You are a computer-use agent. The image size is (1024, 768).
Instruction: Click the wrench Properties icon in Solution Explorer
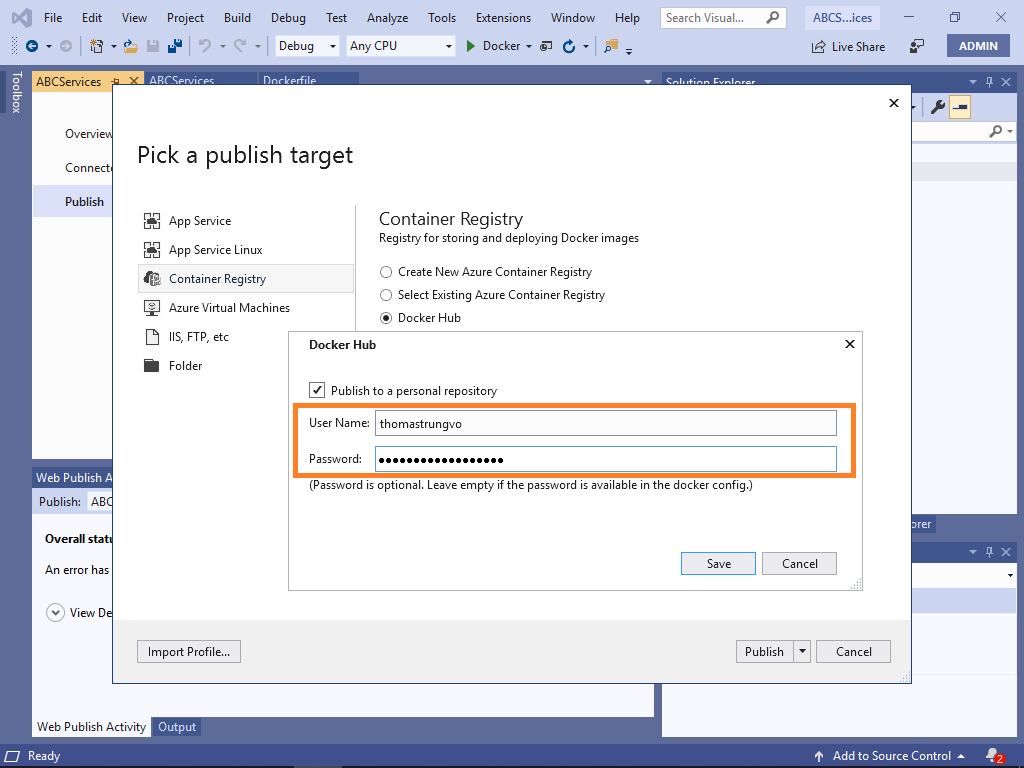938,106
